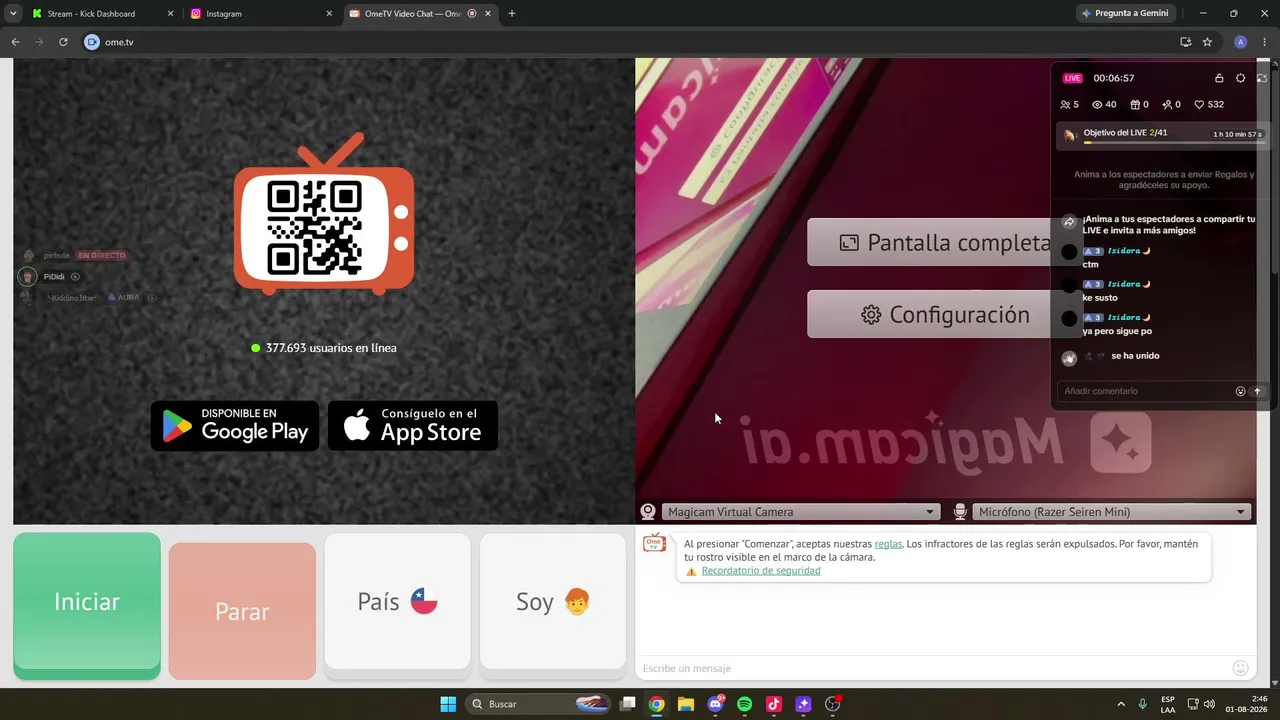Image resolution: width=1280 pixels, height=720 pixels.
Task: Click the Windows taskbar Buscar search box
Action: (x=538, y=704)
